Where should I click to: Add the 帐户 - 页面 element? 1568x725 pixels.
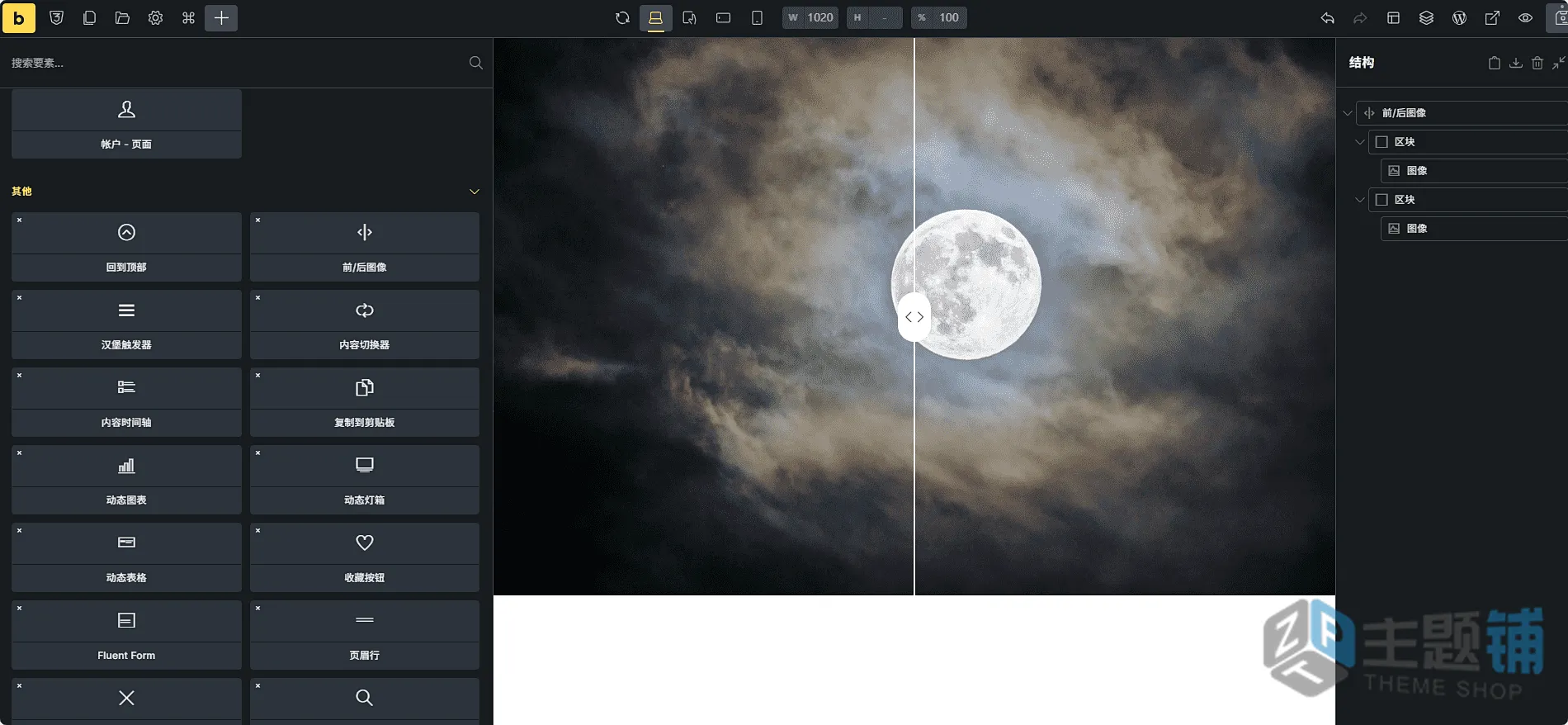tap(126, 124)
